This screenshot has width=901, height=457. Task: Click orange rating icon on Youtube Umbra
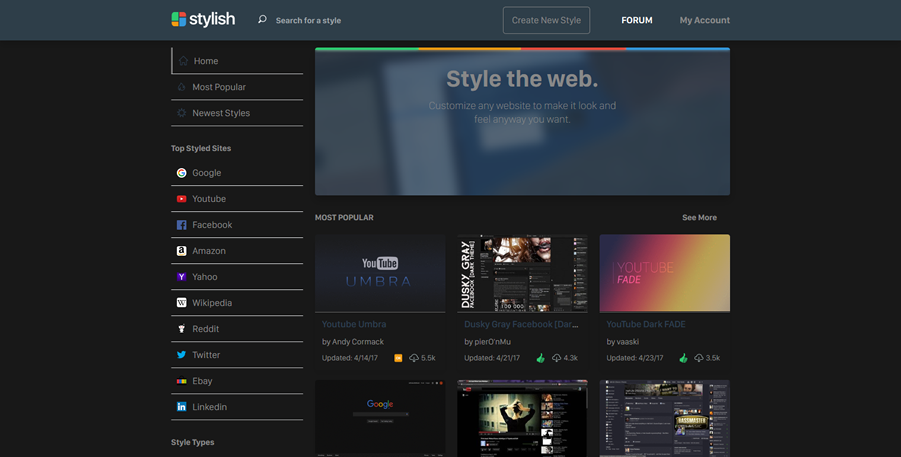[398, 358]
